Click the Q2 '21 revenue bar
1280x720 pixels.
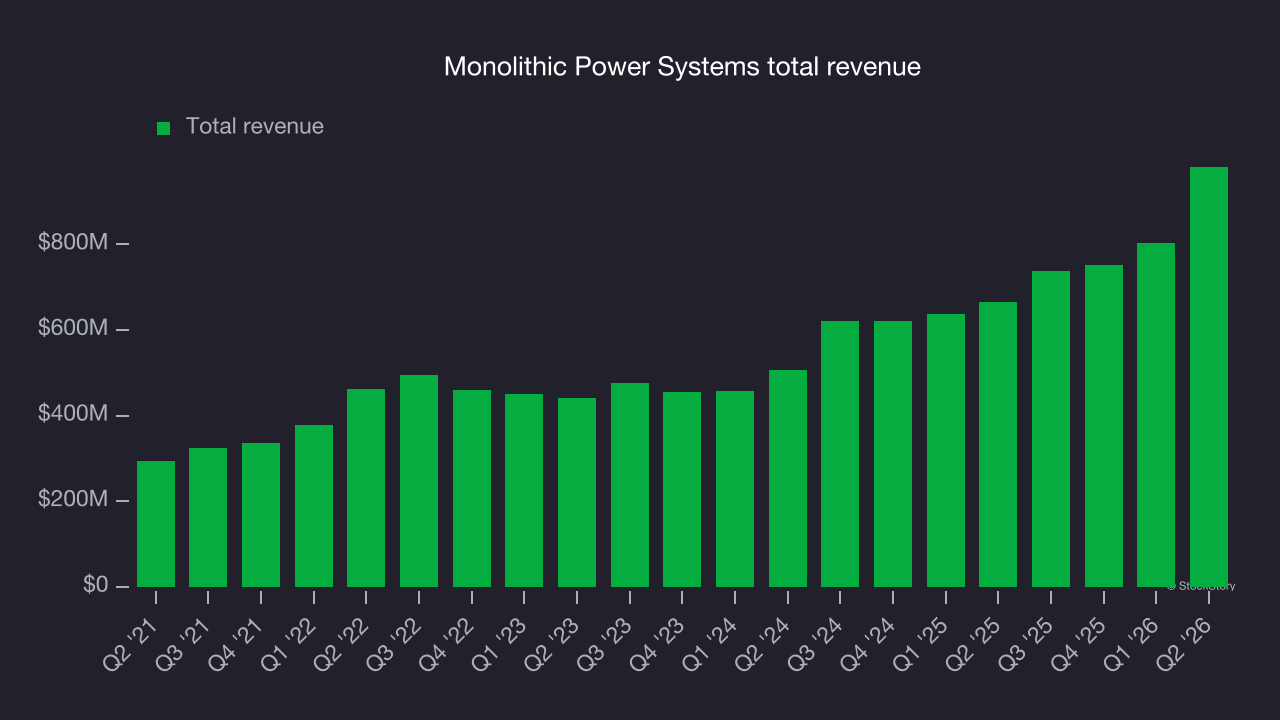pyautogui.click(x=156, y=524)
